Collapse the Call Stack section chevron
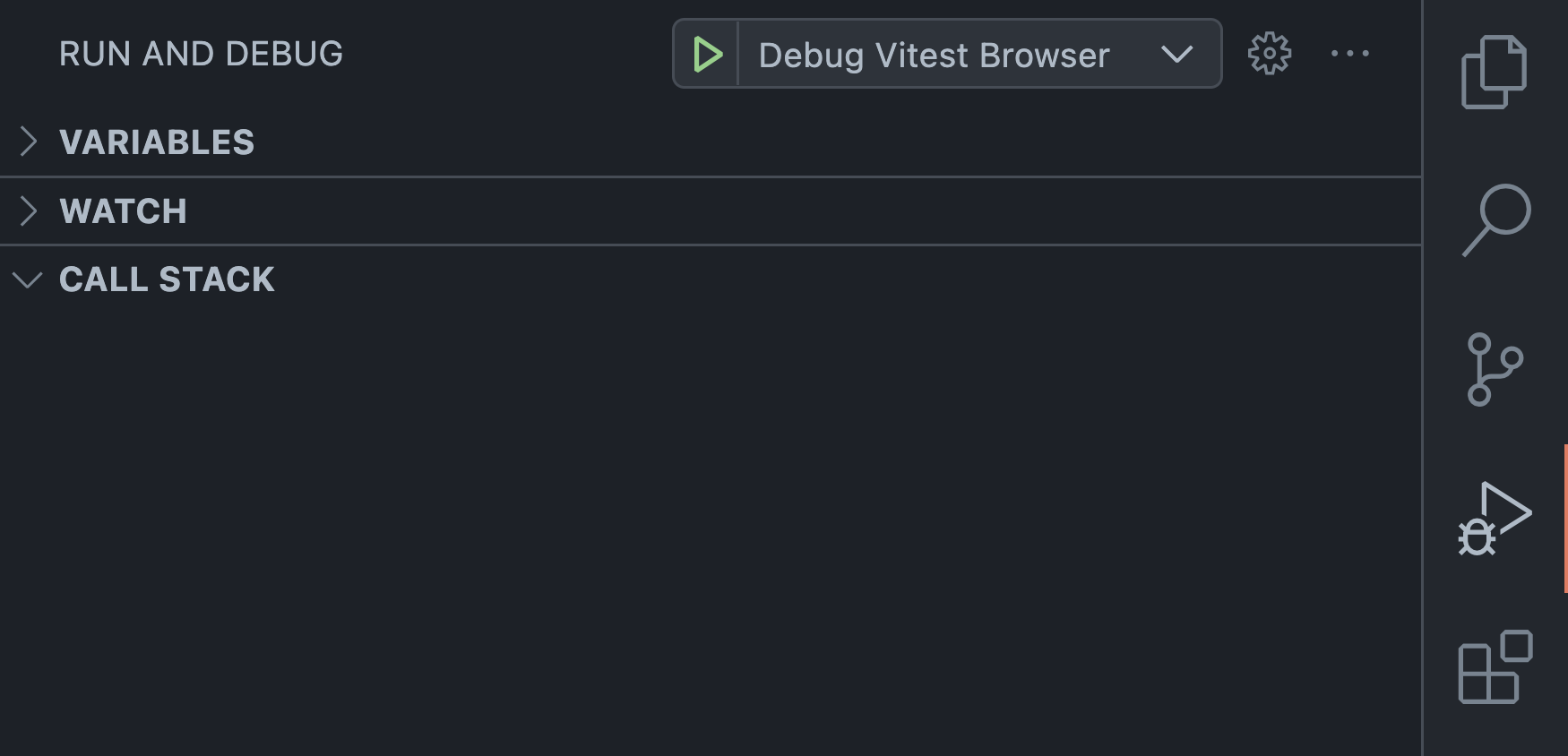The width and height of the screenshot is (1568, 756). point(29,279)
